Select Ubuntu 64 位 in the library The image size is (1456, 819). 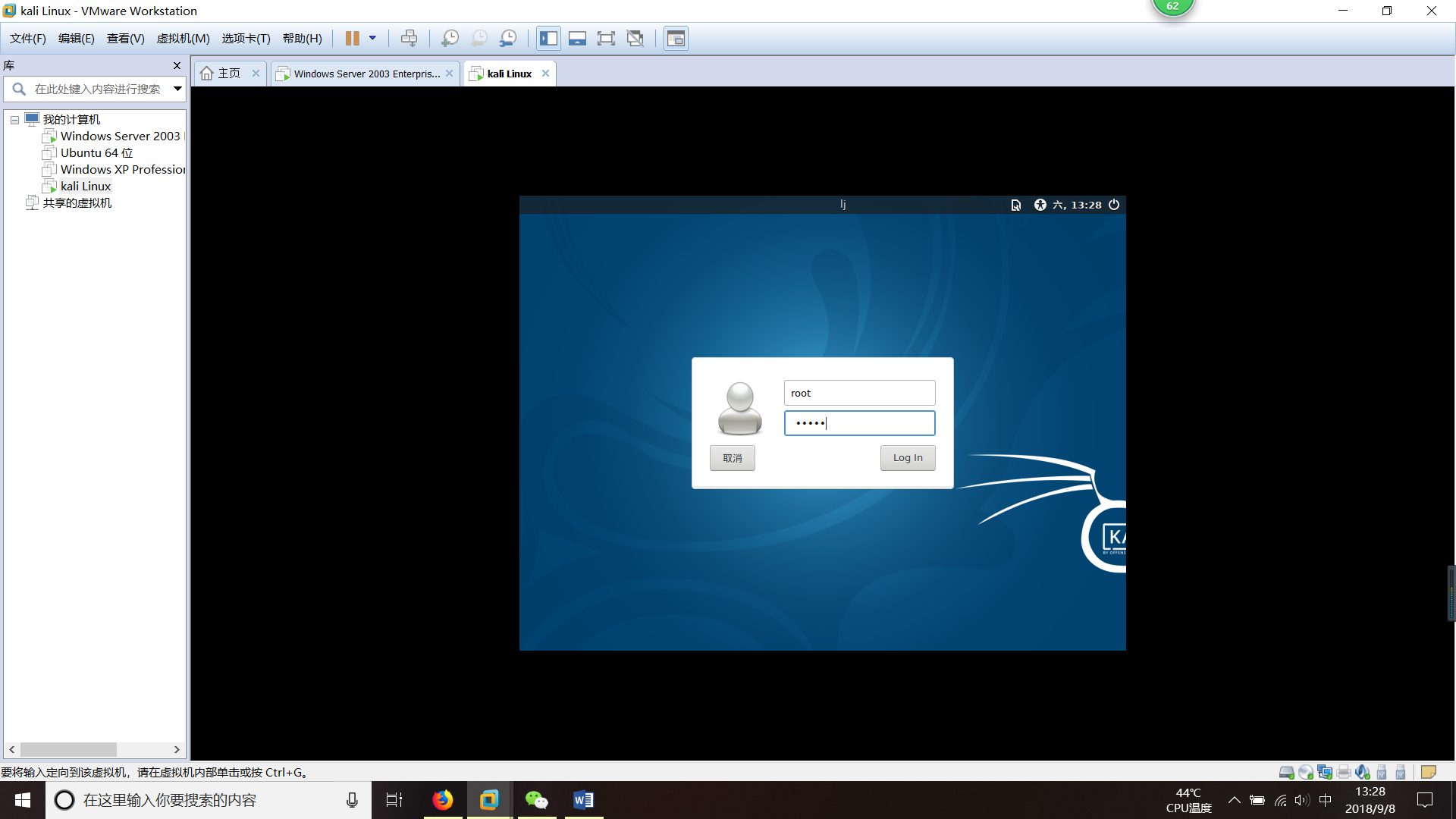[x=96, y=152]
